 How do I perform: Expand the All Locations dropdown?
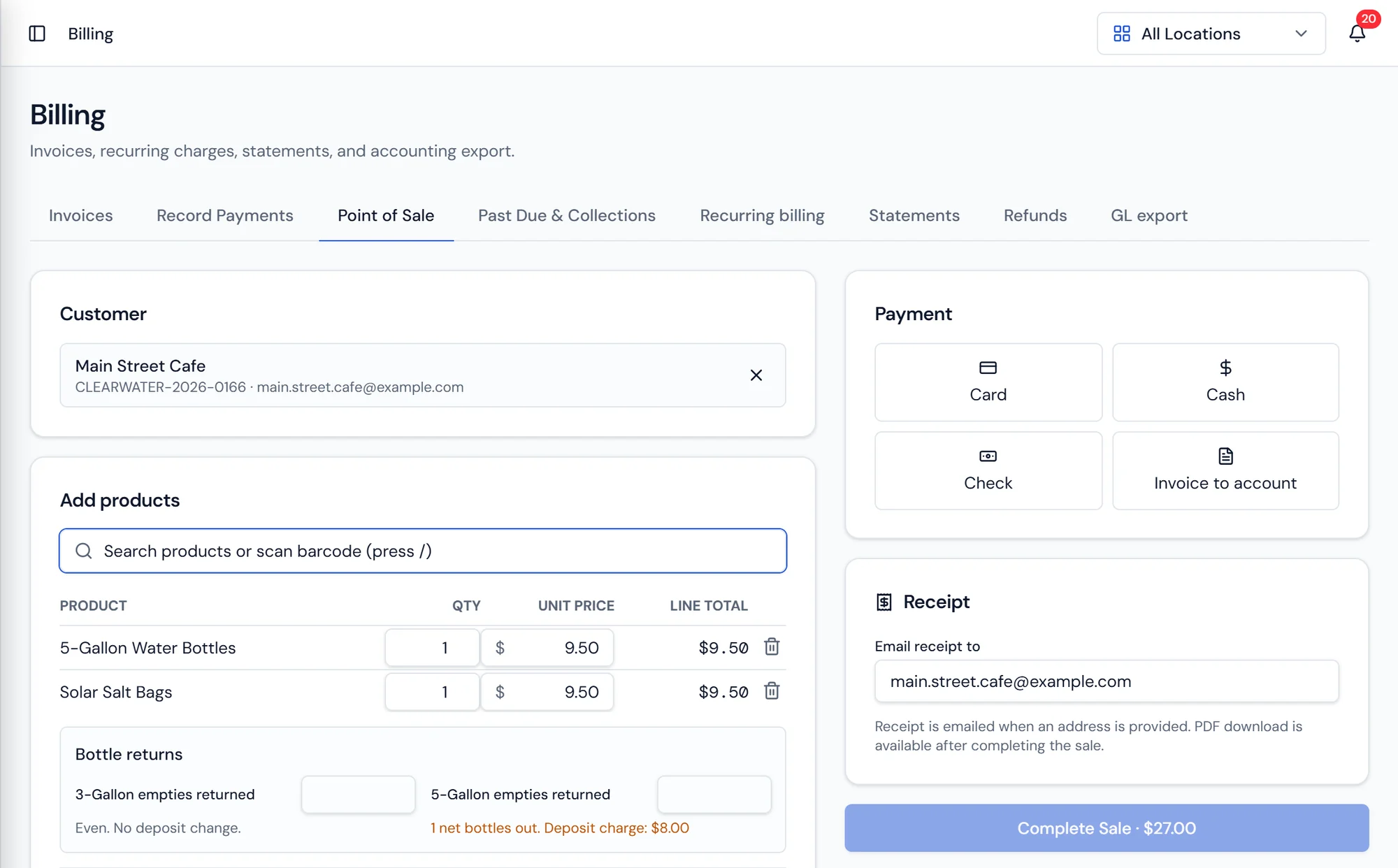click(1211, 34)
